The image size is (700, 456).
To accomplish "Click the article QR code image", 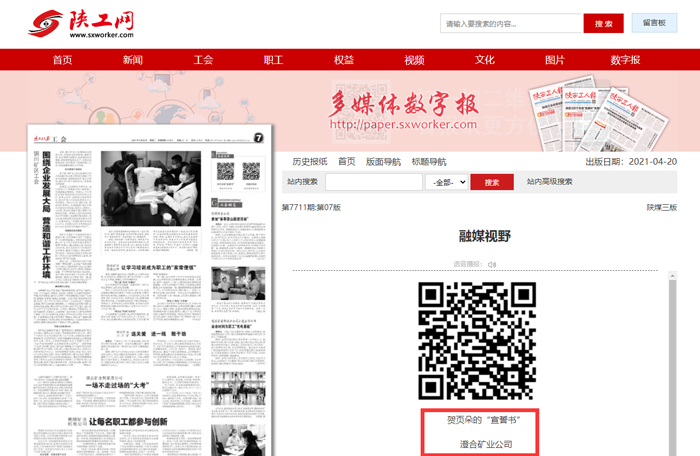I will [477, 341].
